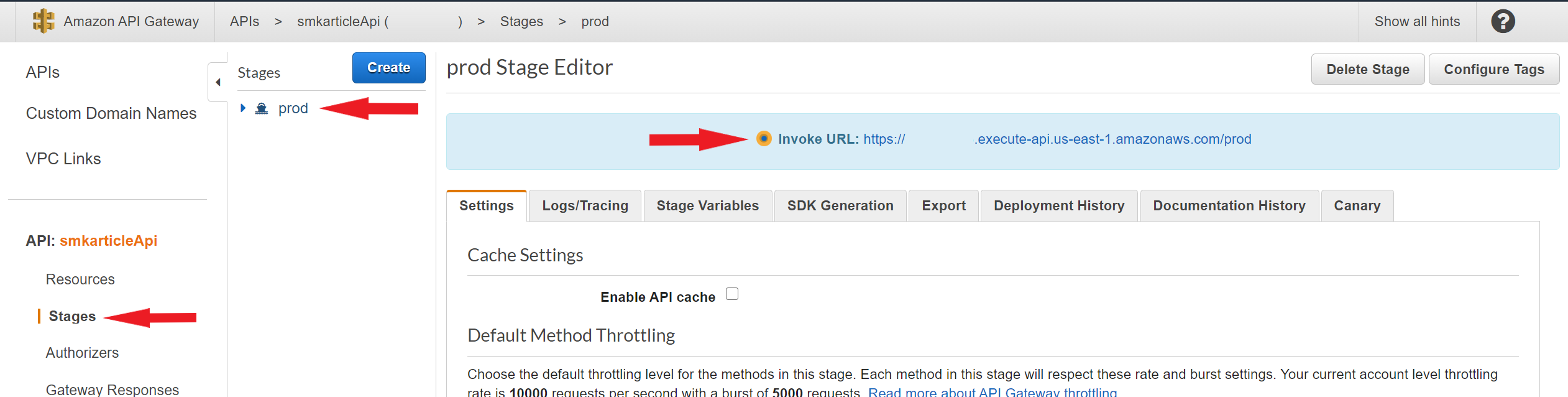Click Show all hints
The height and width of the screenshot is (397, 1568).
coord(1417,22)
